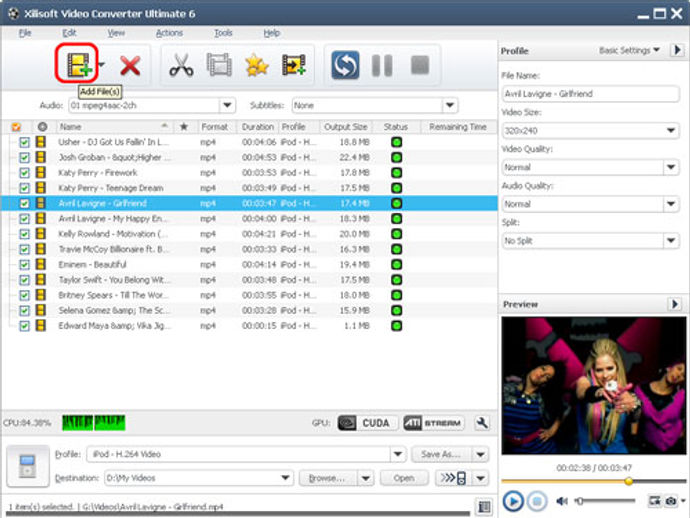This screenshot has width=690, height=518.
Task: Open GPU settings wrench icon
Action: click(x=482, y=423)
